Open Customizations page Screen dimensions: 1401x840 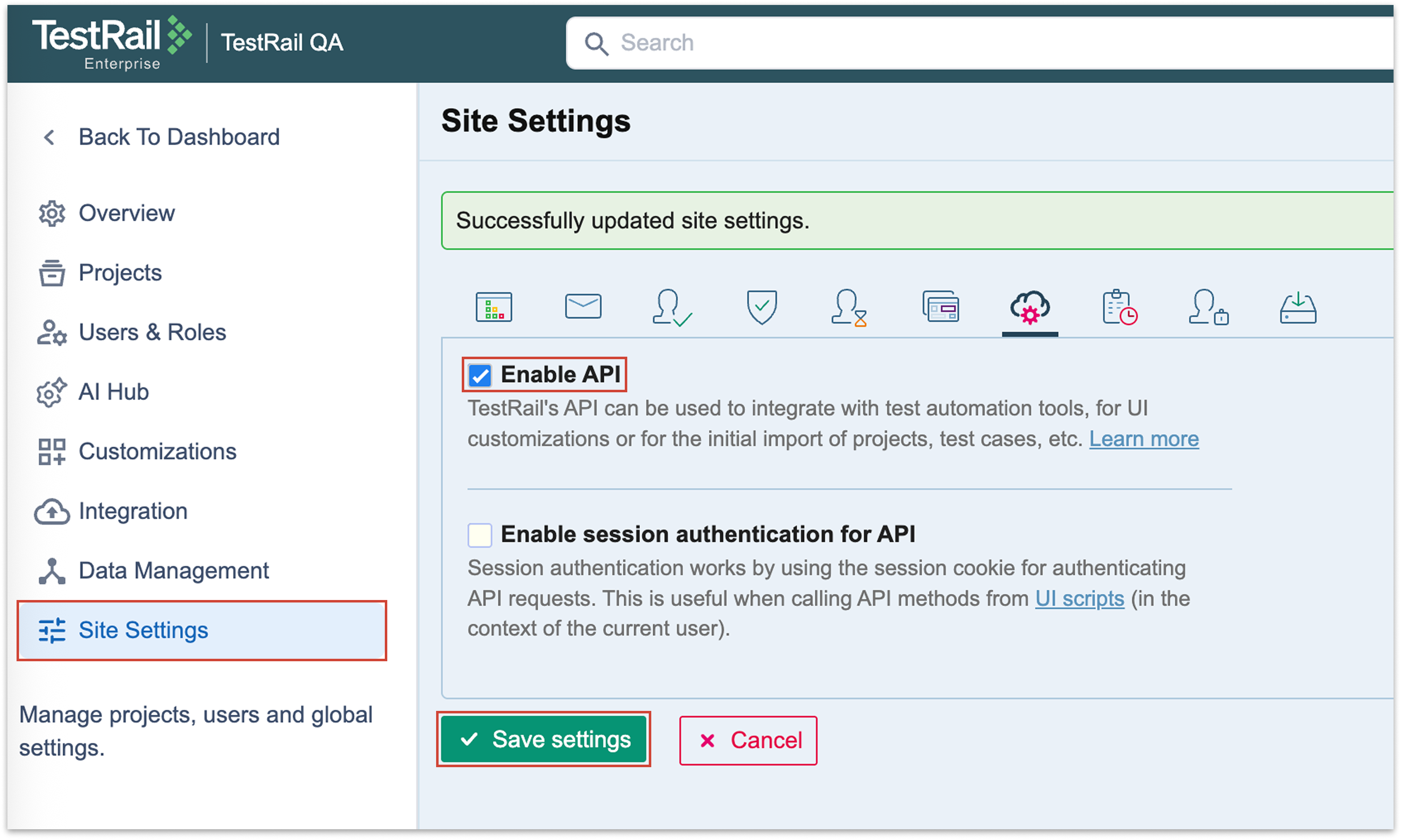[157, 452]
